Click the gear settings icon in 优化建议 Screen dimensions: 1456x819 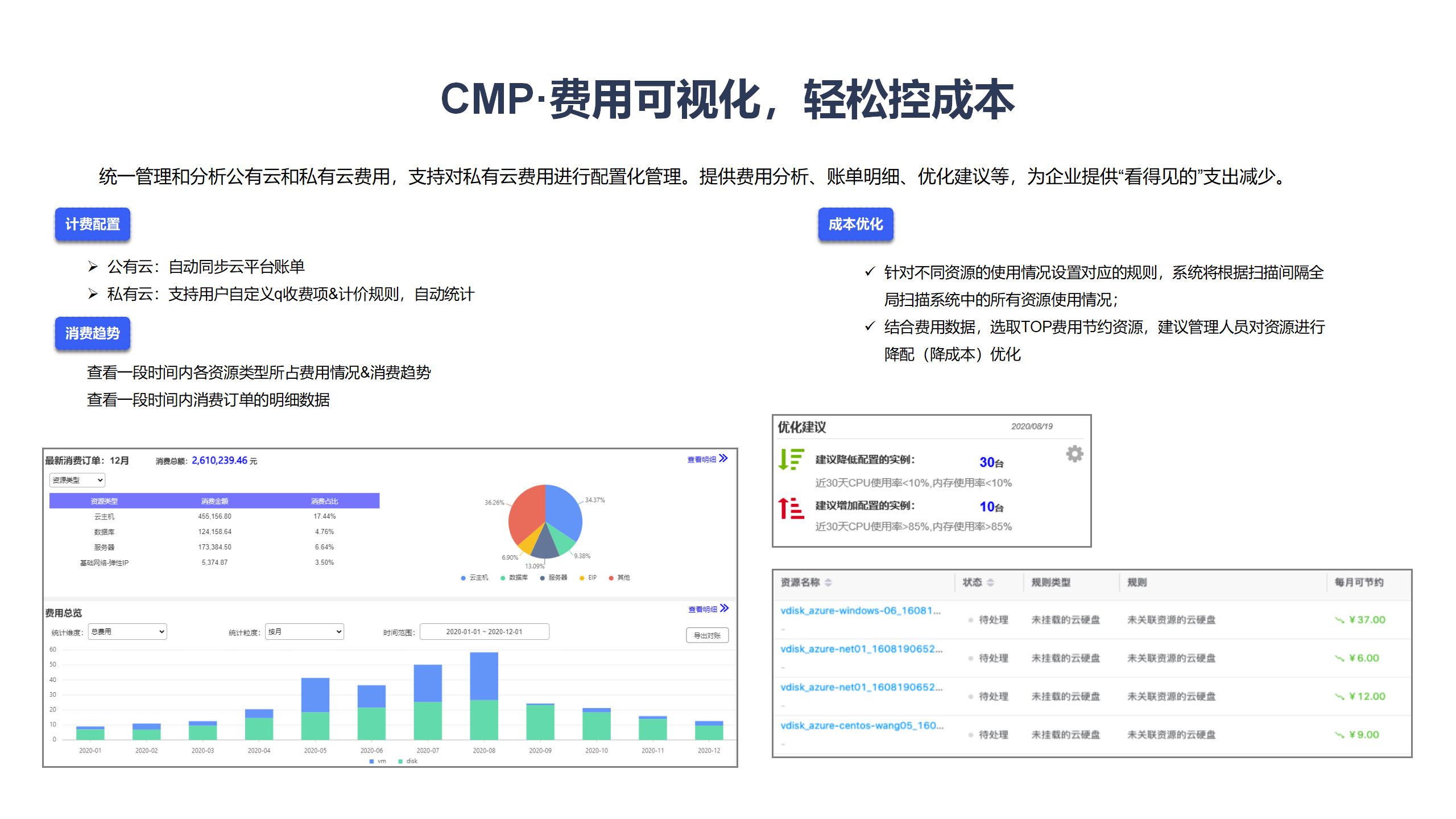[x=1074, y=454]
